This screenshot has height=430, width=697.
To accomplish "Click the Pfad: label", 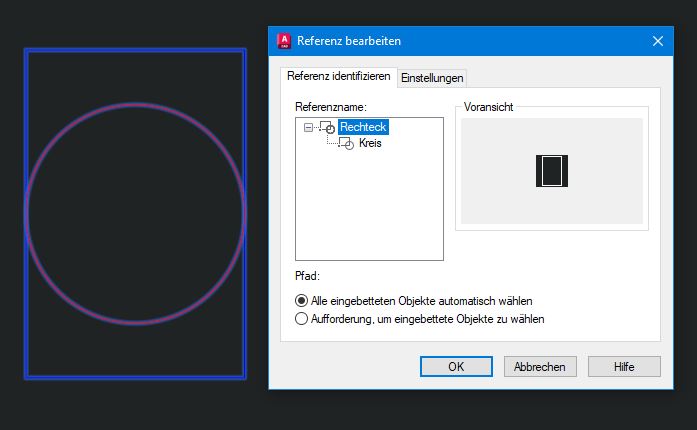I will pos(307,276).
